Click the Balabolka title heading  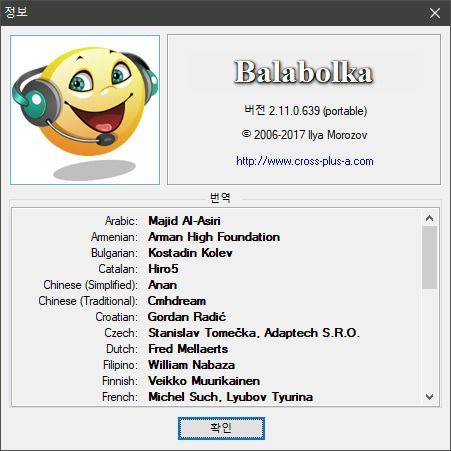point(303,72)
